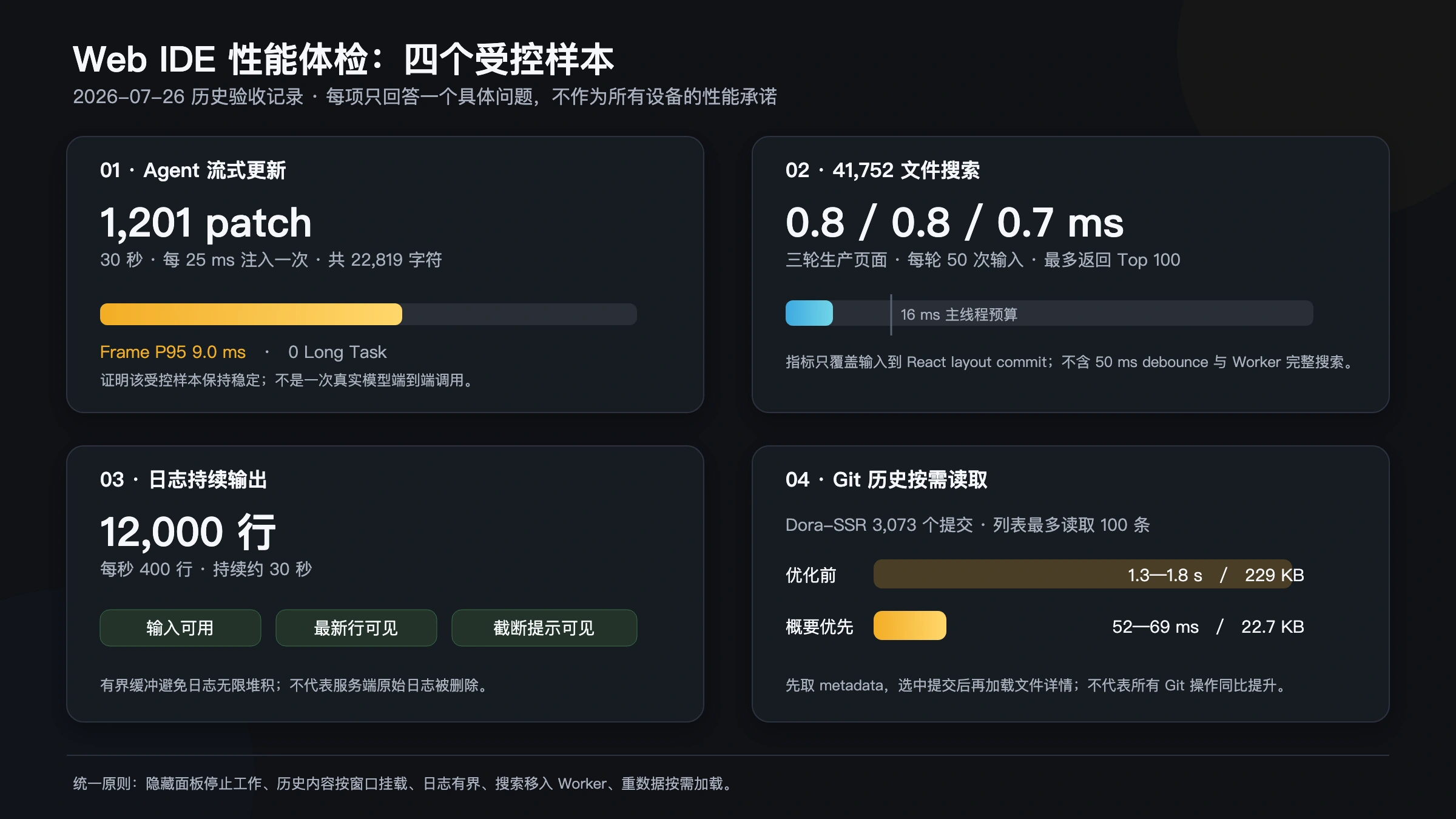Click the line "每秒 400 行 · 持续约 30 秒"
The image size is (1456, 819).
[206, 569]
